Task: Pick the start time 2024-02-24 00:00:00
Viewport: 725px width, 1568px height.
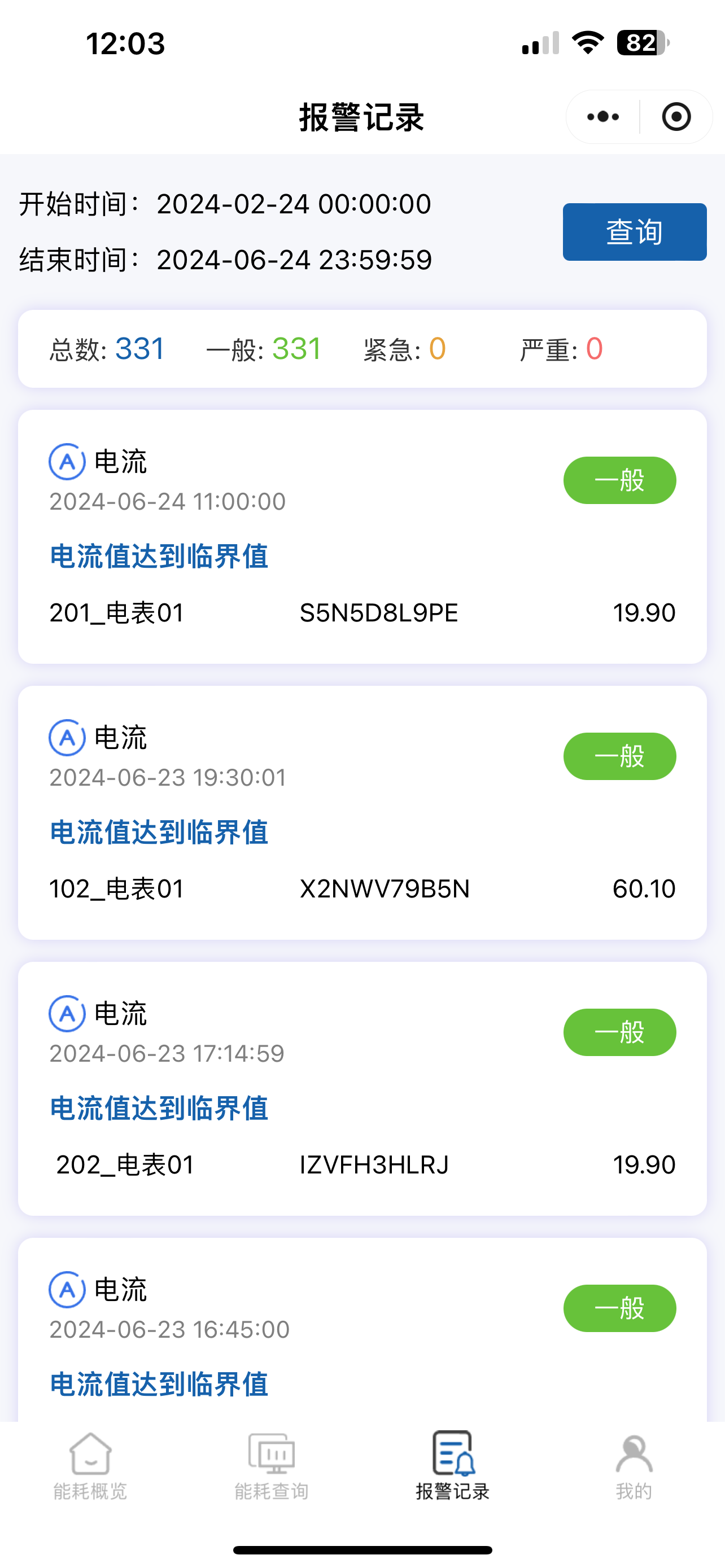Action: 294,204
